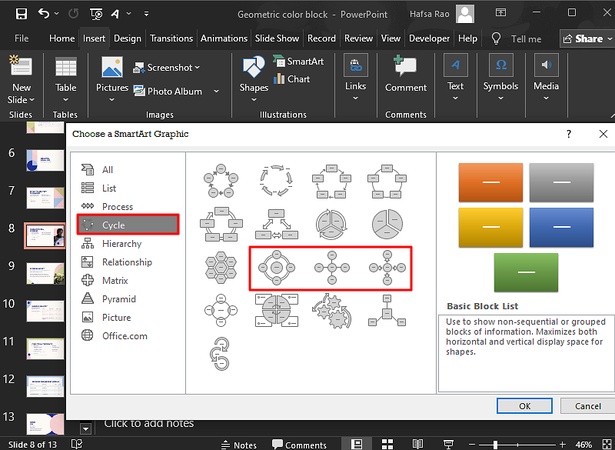Click the Undo icon in Quick Access
The image size is (615, 450).
pos(45,15)
